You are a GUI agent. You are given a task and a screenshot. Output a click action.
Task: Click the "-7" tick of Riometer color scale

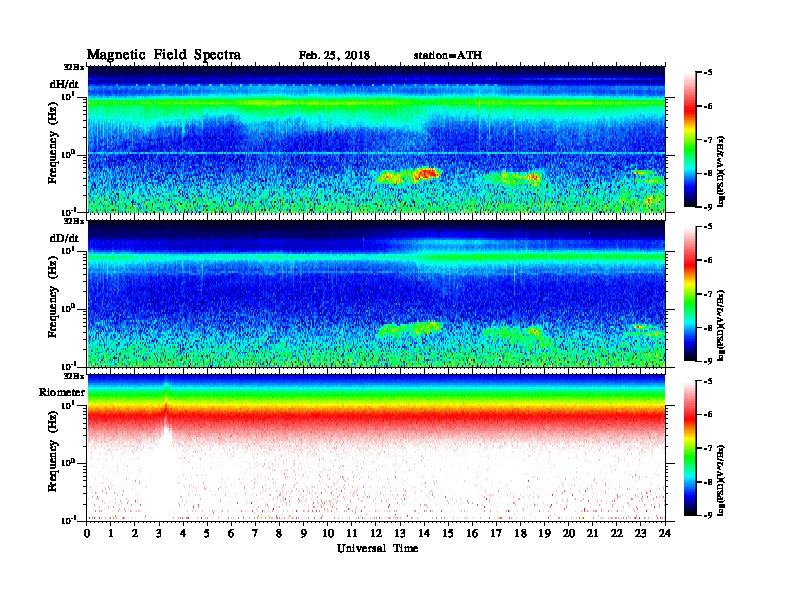[708, 448]
